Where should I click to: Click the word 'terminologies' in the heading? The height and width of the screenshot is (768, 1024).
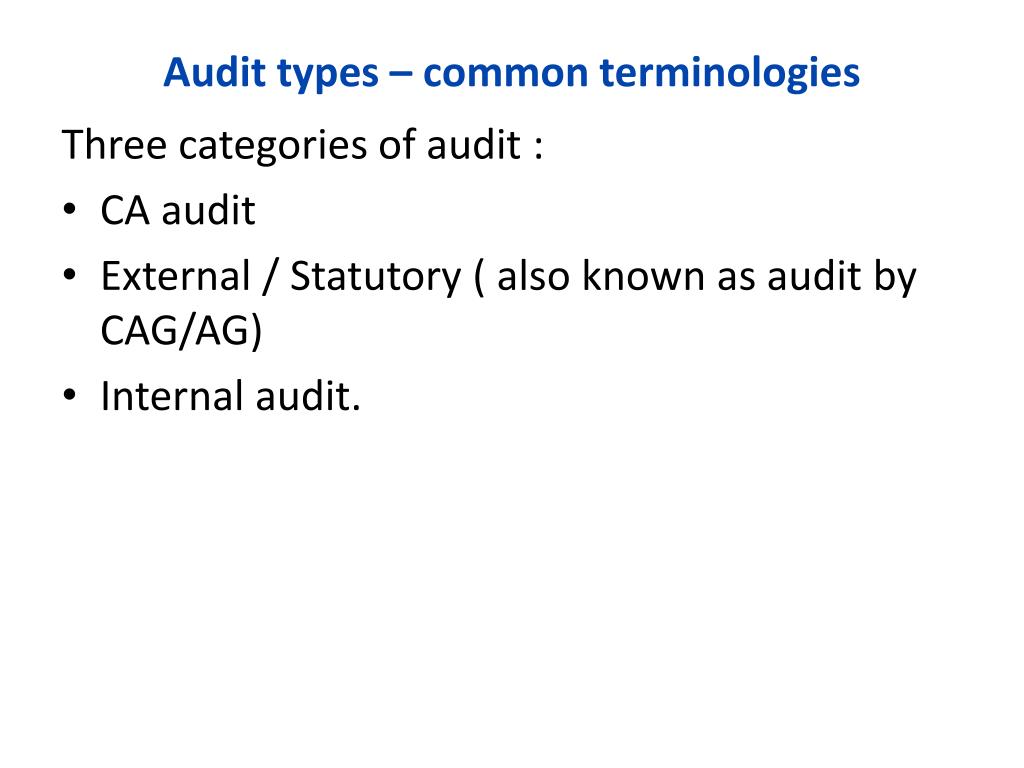click(729, 74)
